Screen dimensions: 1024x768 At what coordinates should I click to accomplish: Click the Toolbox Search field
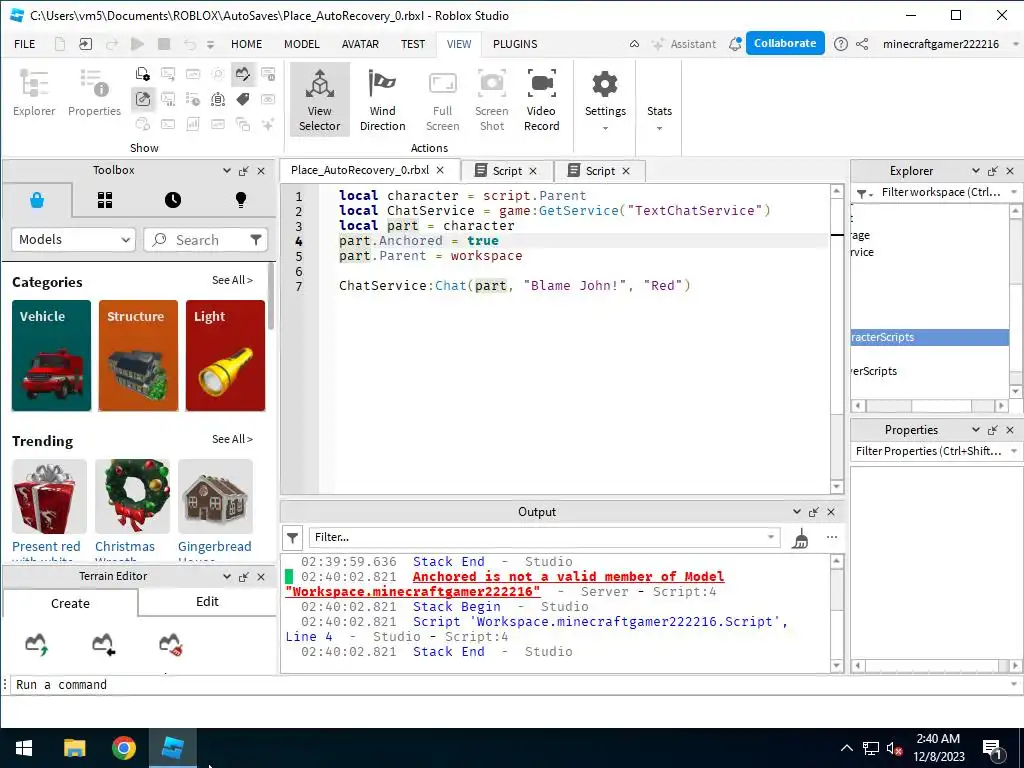tap(197, 240)
